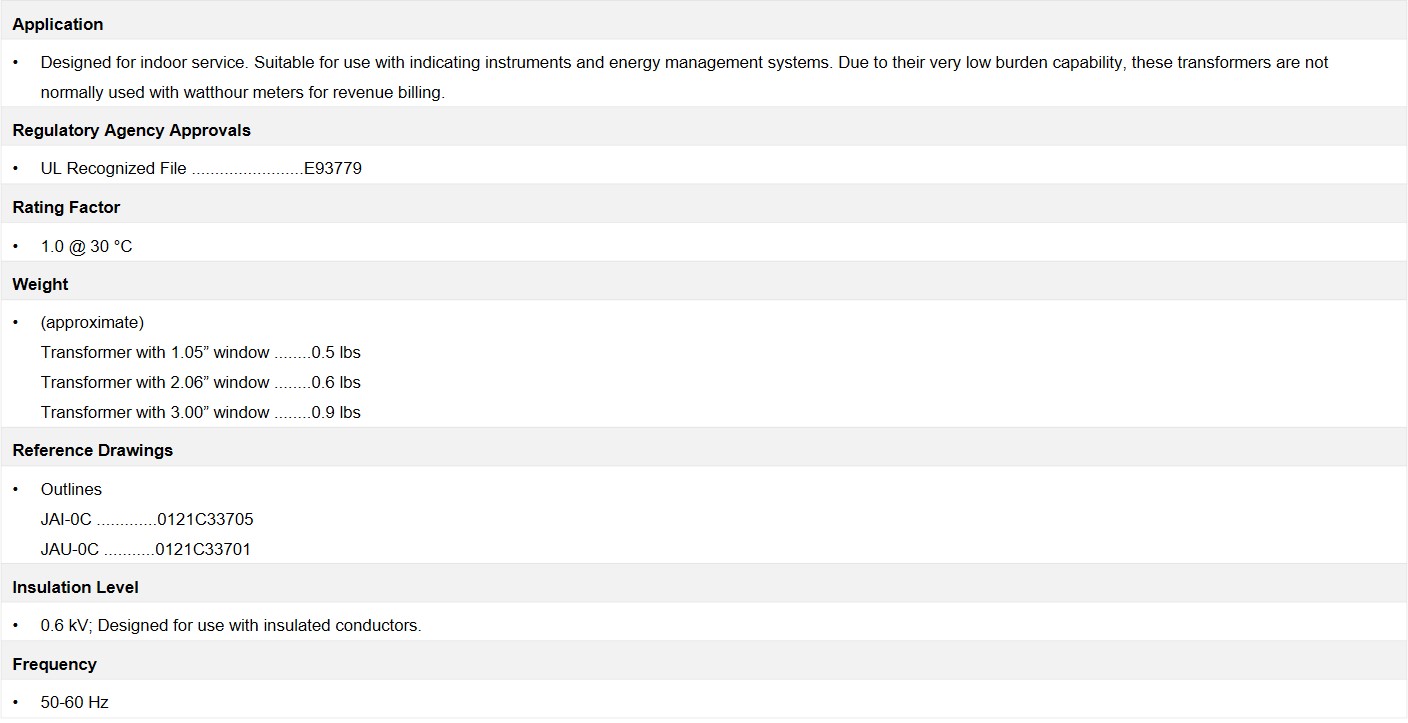Select the 3.00" window transformer weight line
The height and width of the screenshot is (723, 1408).
click(x=200, y=412)
